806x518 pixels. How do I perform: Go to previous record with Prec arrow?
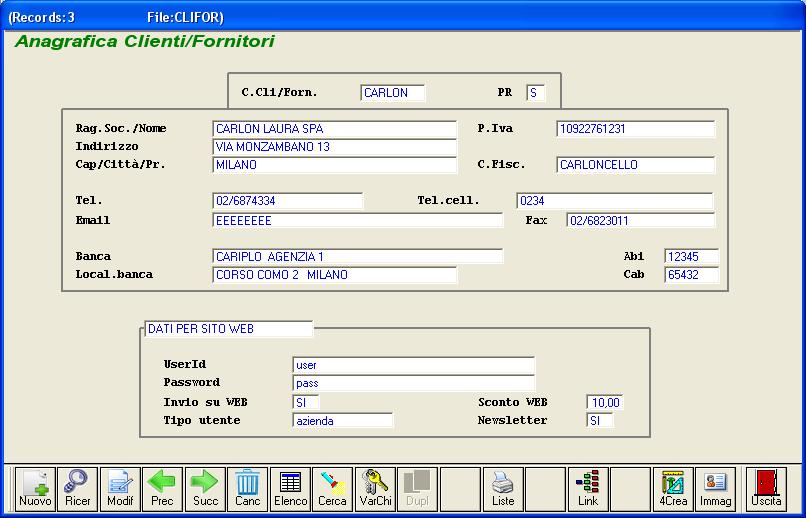(162, 488)
